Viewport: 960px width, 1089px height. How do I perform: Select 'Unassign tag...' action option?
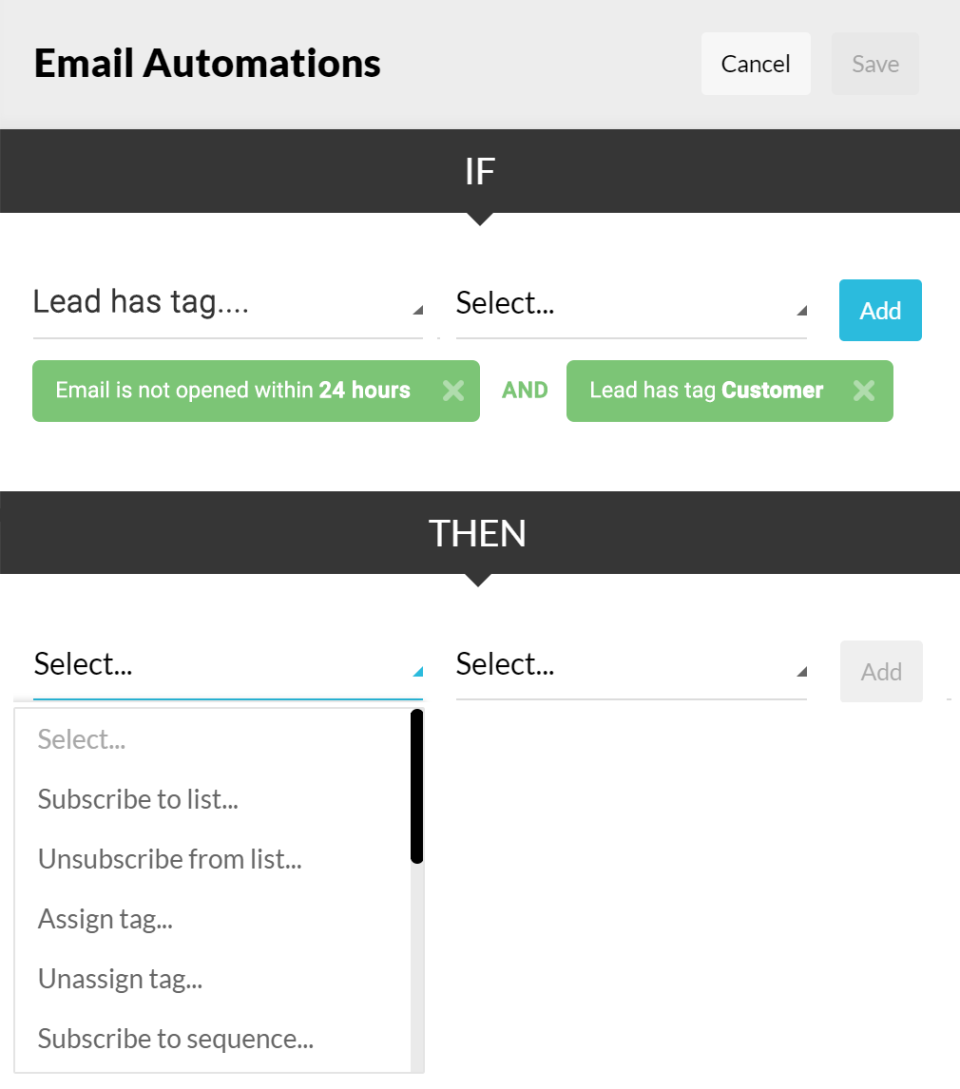(119, 978)
